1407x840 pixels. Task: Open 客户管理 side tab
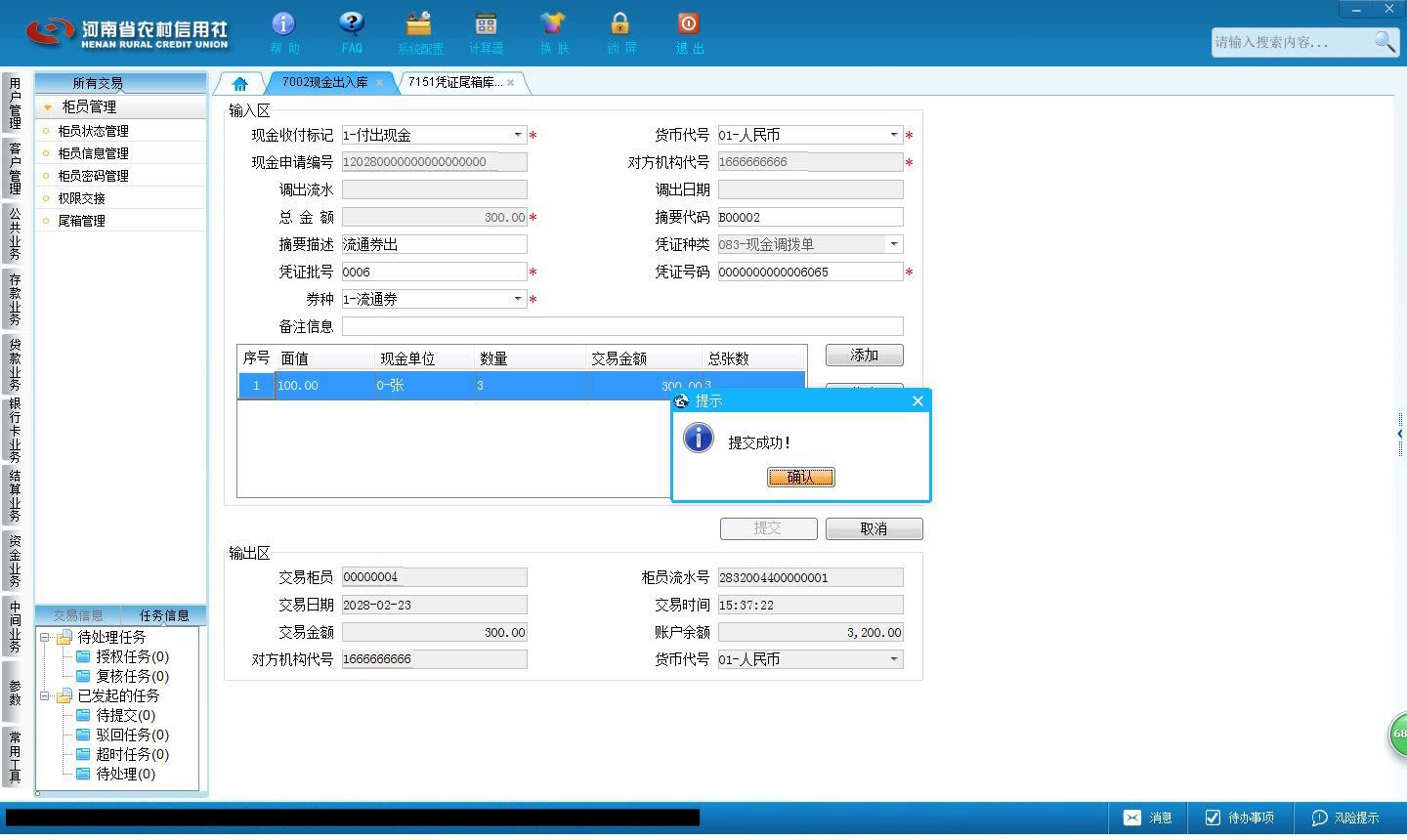(x=14, y=168)
